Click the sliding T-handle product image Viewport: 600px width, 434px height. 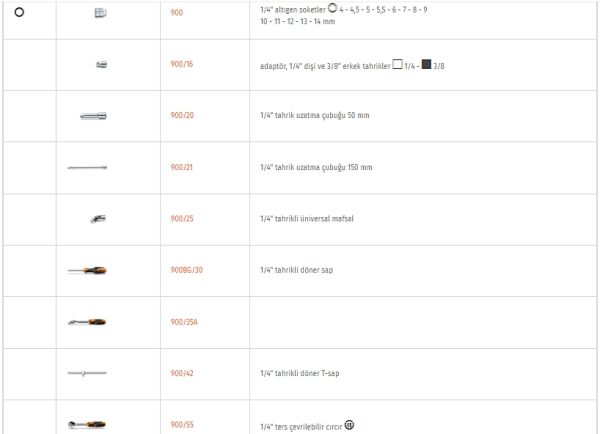pyautogui.click(x=87, y=373)
